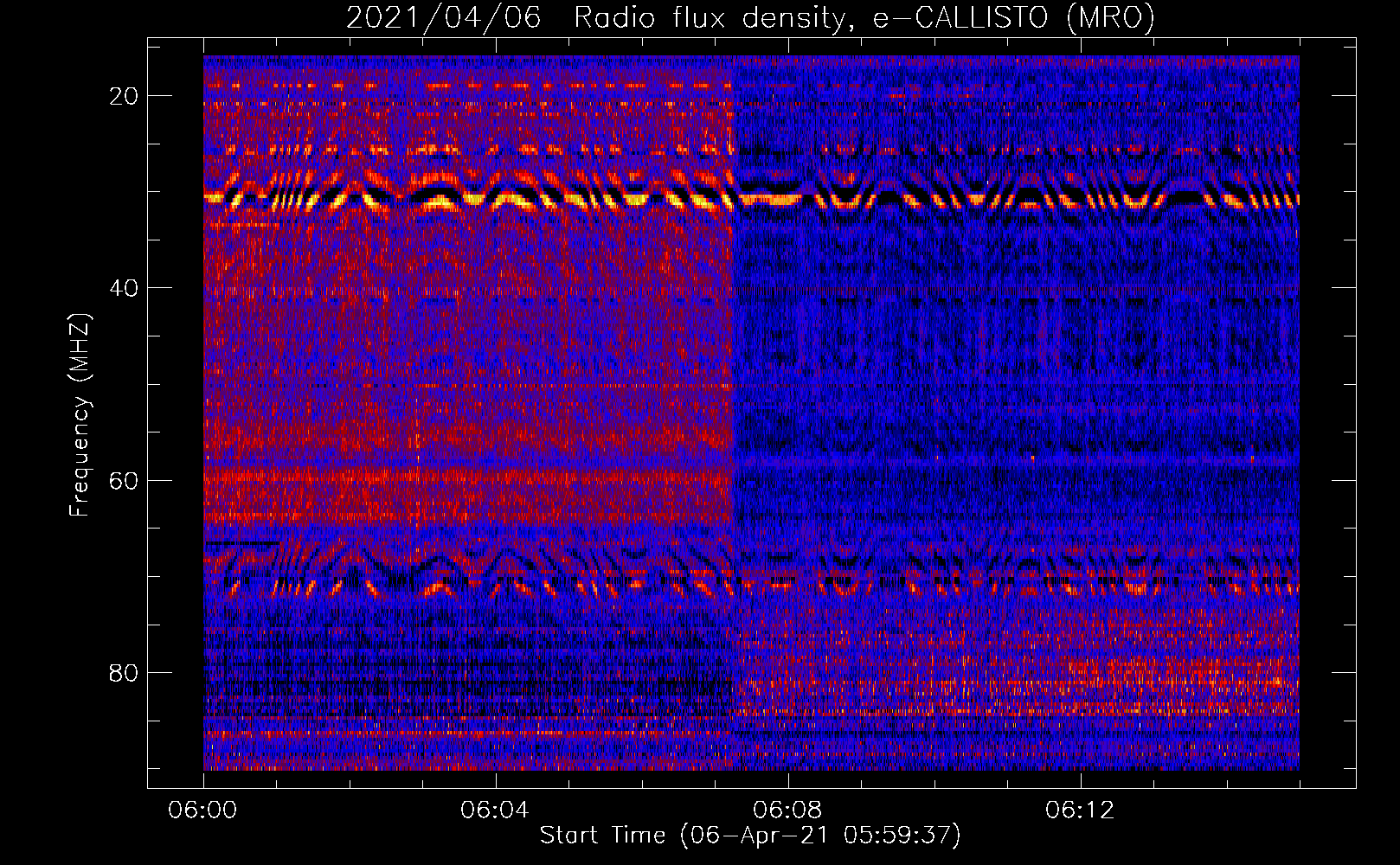
Task: Click the 'Frequency (MHZ)' y-axis label
Action: (x=80, y=415)
